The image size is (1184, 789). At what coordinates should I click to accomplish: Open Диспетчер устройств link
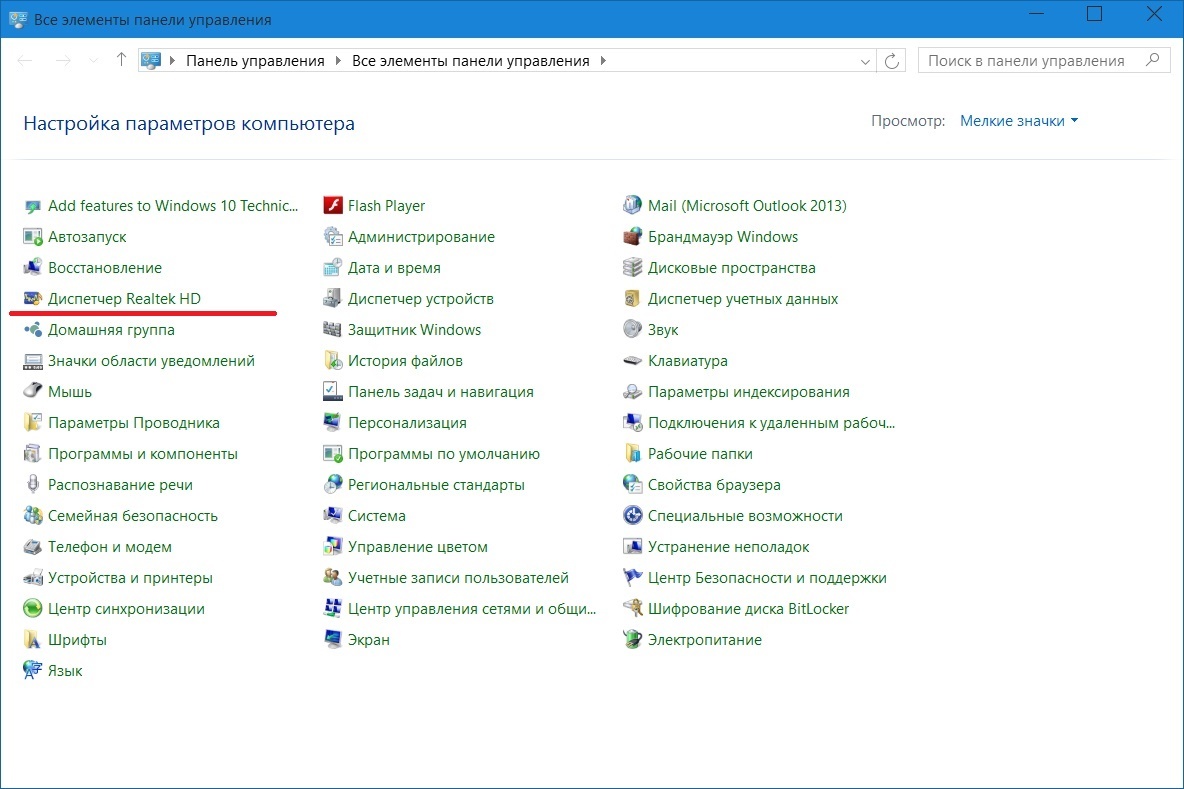click(x=420, y=299)
